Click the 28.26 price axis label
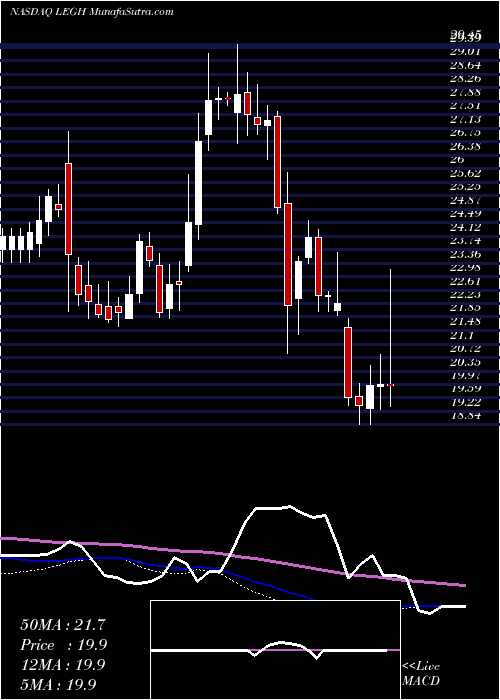The image size is (500, 700). pyautogui.click(x=466, y=79)
